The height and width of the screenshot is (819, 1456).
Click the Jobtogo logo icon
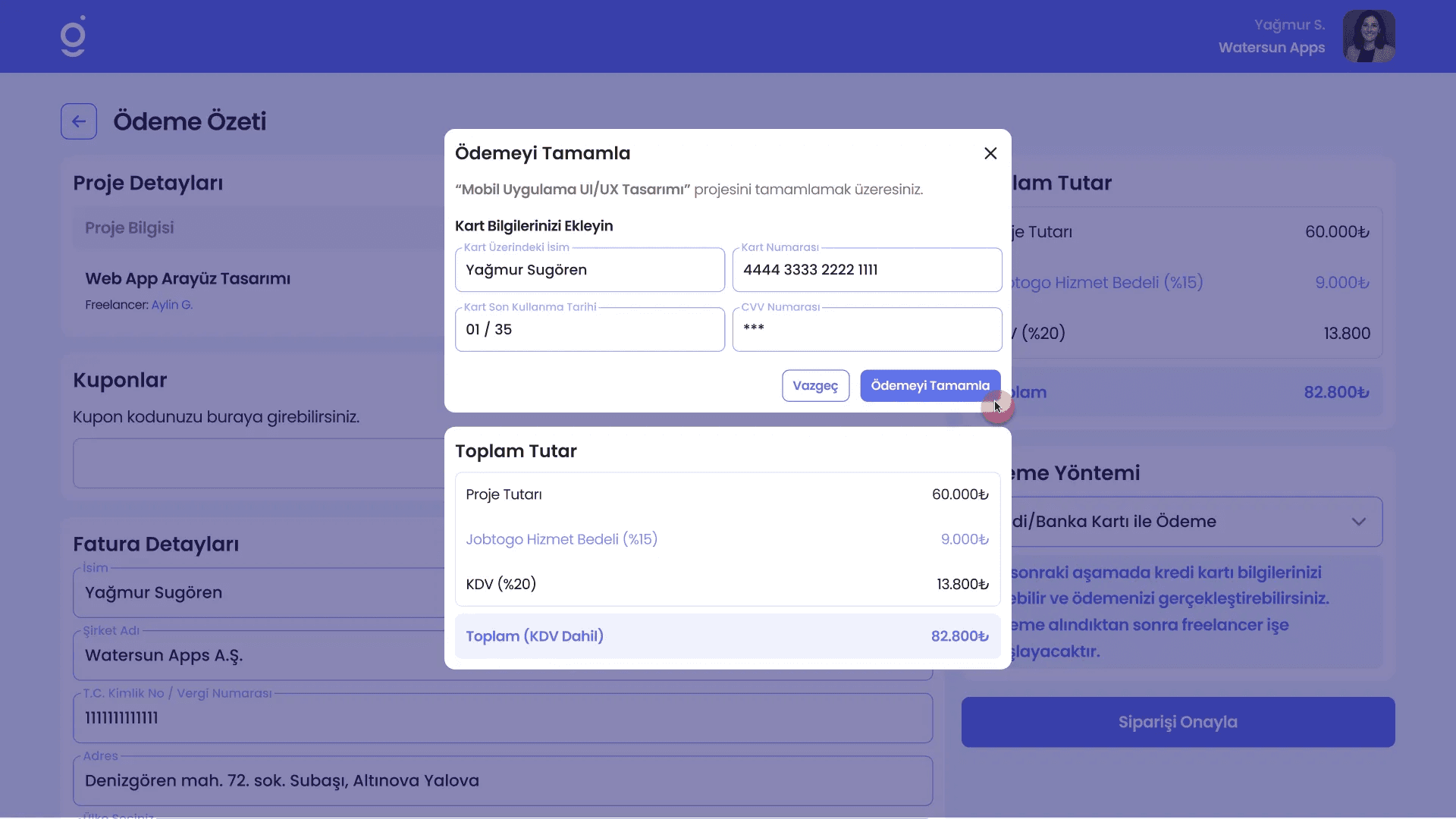pyautogui.click(x=74, y=36)
